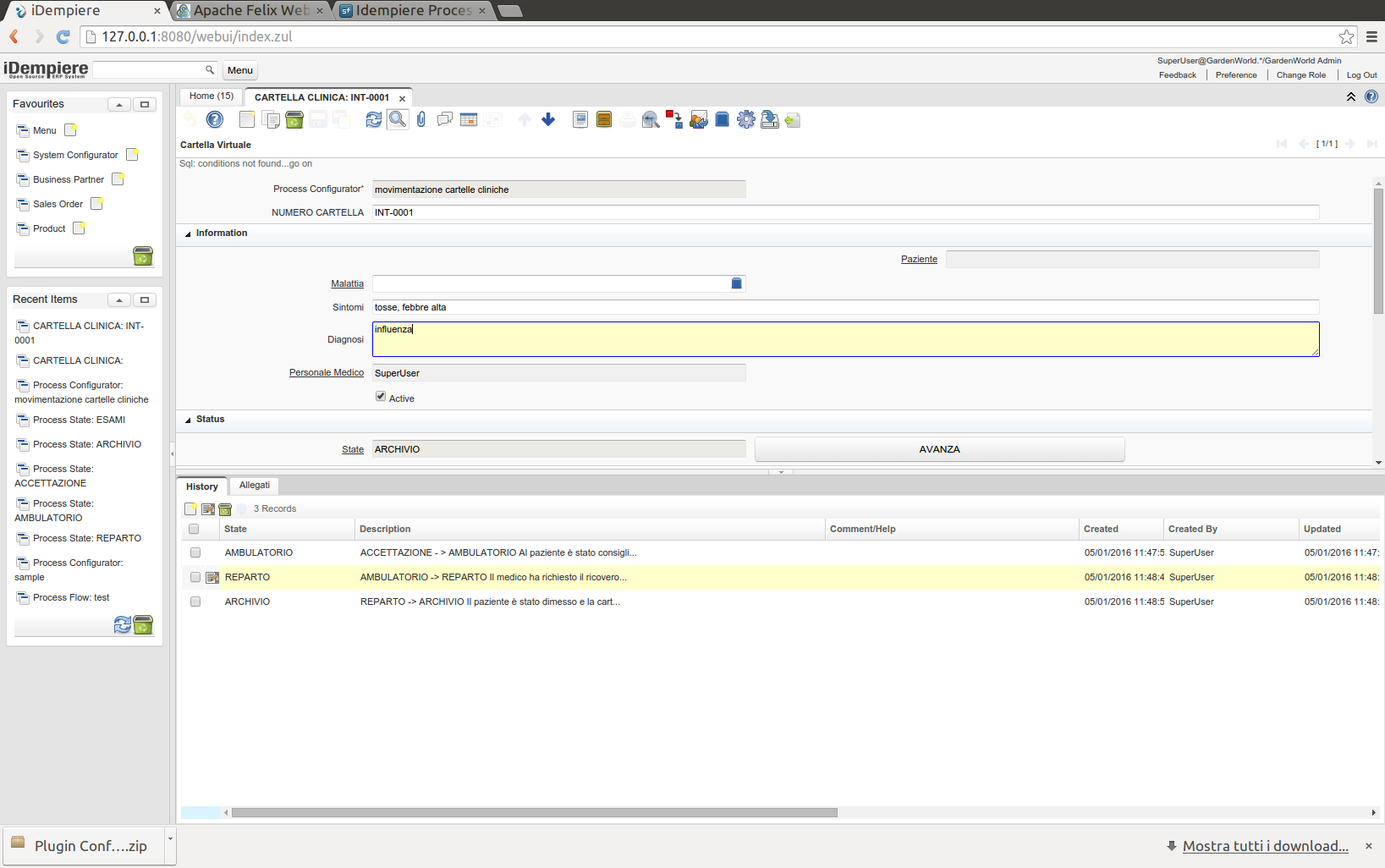Select the ARCHIVIO history row checkbox
This screenshot has height=868, width=1385.
[195, 602]
